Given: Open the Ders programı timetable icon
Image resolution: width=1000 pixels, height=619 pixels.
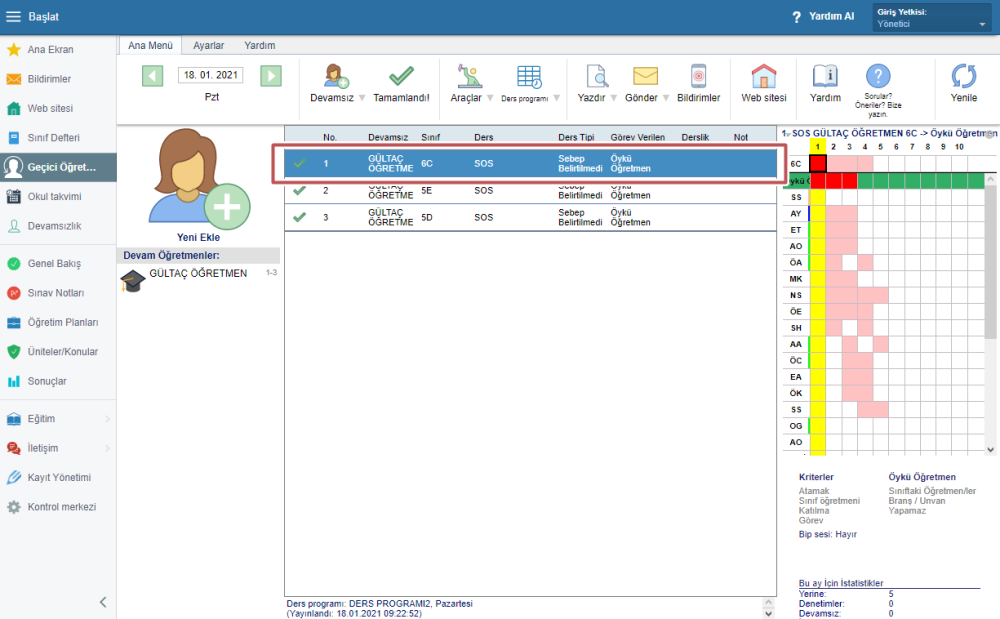Looking at the screenshot, I should coord(529,77).
